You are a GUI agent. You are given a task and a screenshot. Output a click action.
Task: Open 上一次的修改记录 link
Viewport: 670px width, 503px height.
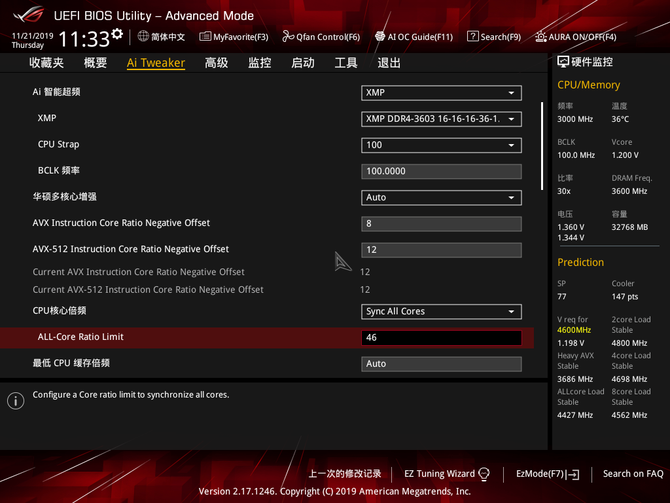(345, 474)
